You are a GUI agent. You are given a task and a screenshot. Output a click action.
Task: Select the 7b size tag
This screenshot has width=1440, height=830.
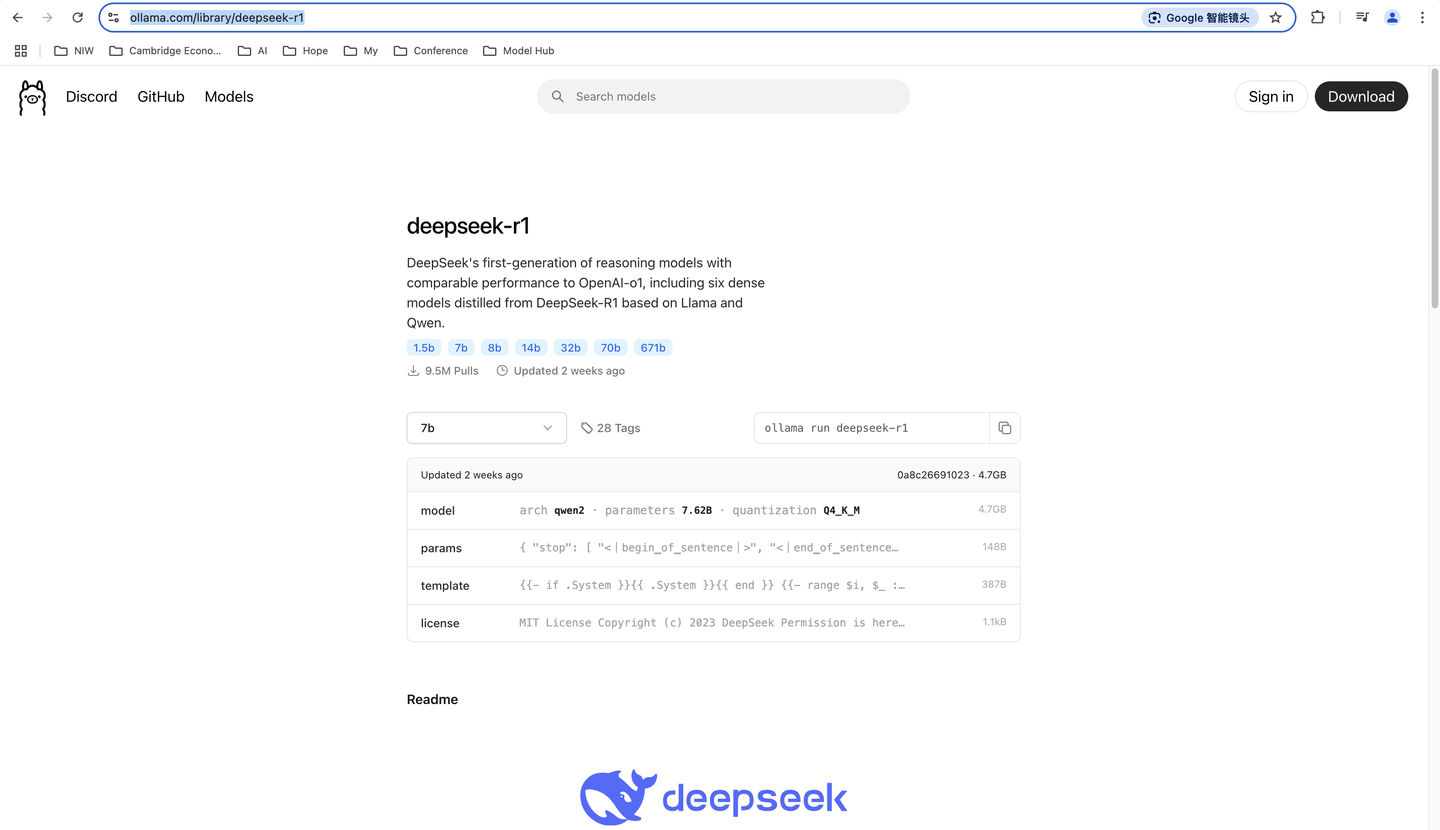(461, 348)
